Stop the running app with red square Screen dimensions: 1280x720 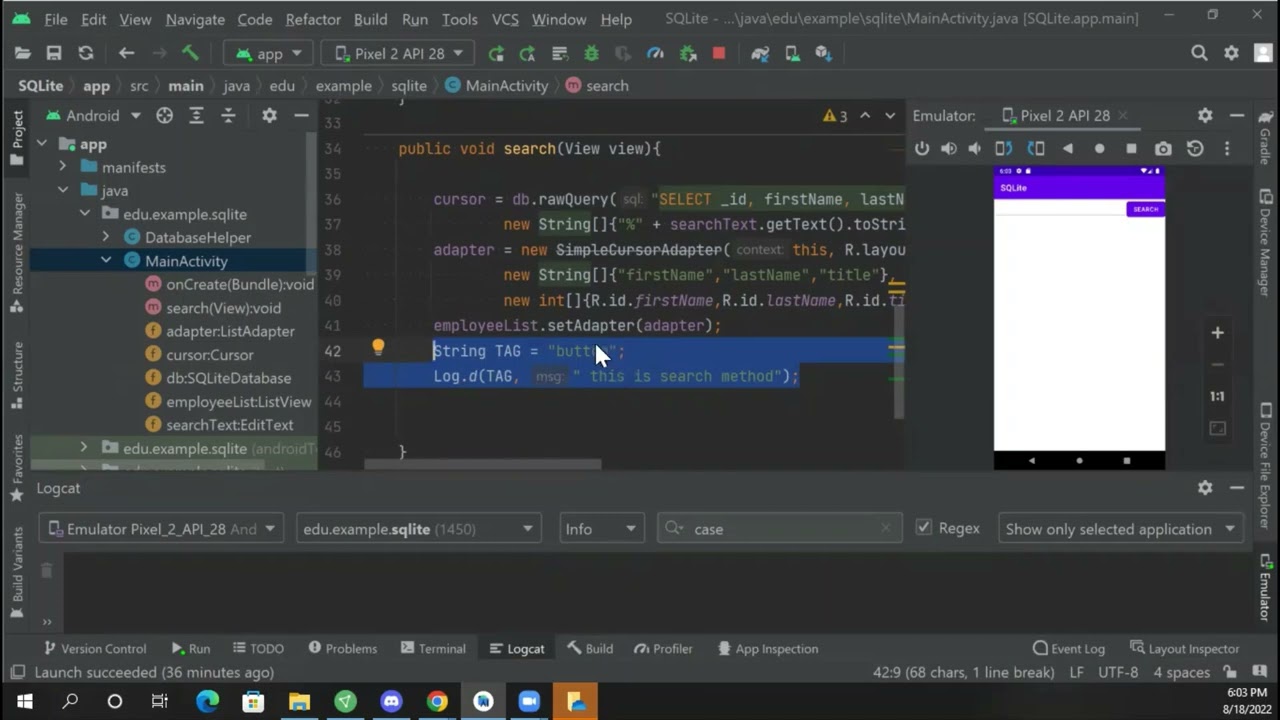(719, 54)
